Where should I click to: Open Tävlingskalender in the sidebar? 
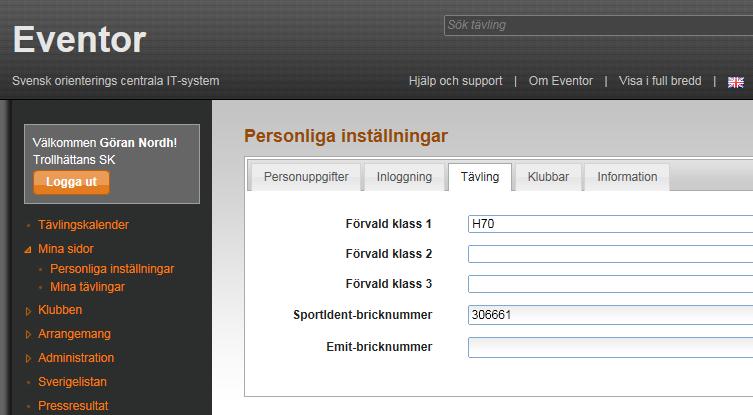(x=83, y=225)
